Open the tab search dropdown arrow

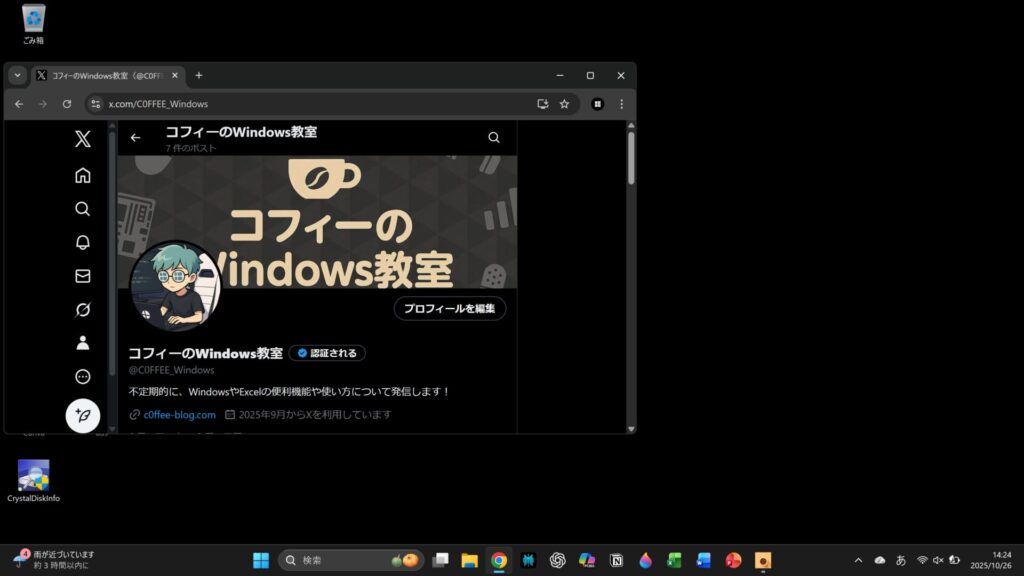point(17,75)
